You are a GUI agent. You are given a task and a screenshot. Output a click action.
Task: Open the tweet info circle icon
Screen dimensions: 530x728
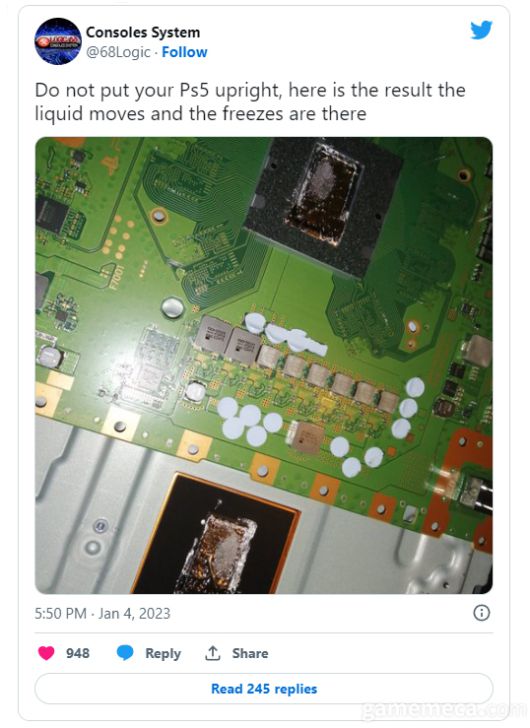(481, 613)
